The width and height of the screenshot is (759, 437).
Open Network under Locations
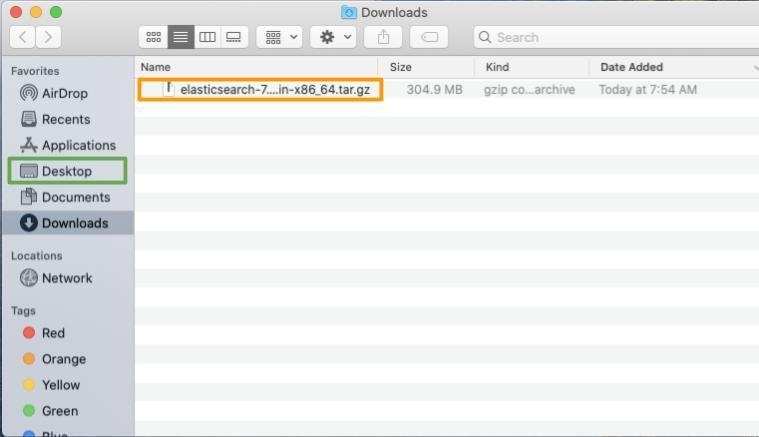coord(68,278)
